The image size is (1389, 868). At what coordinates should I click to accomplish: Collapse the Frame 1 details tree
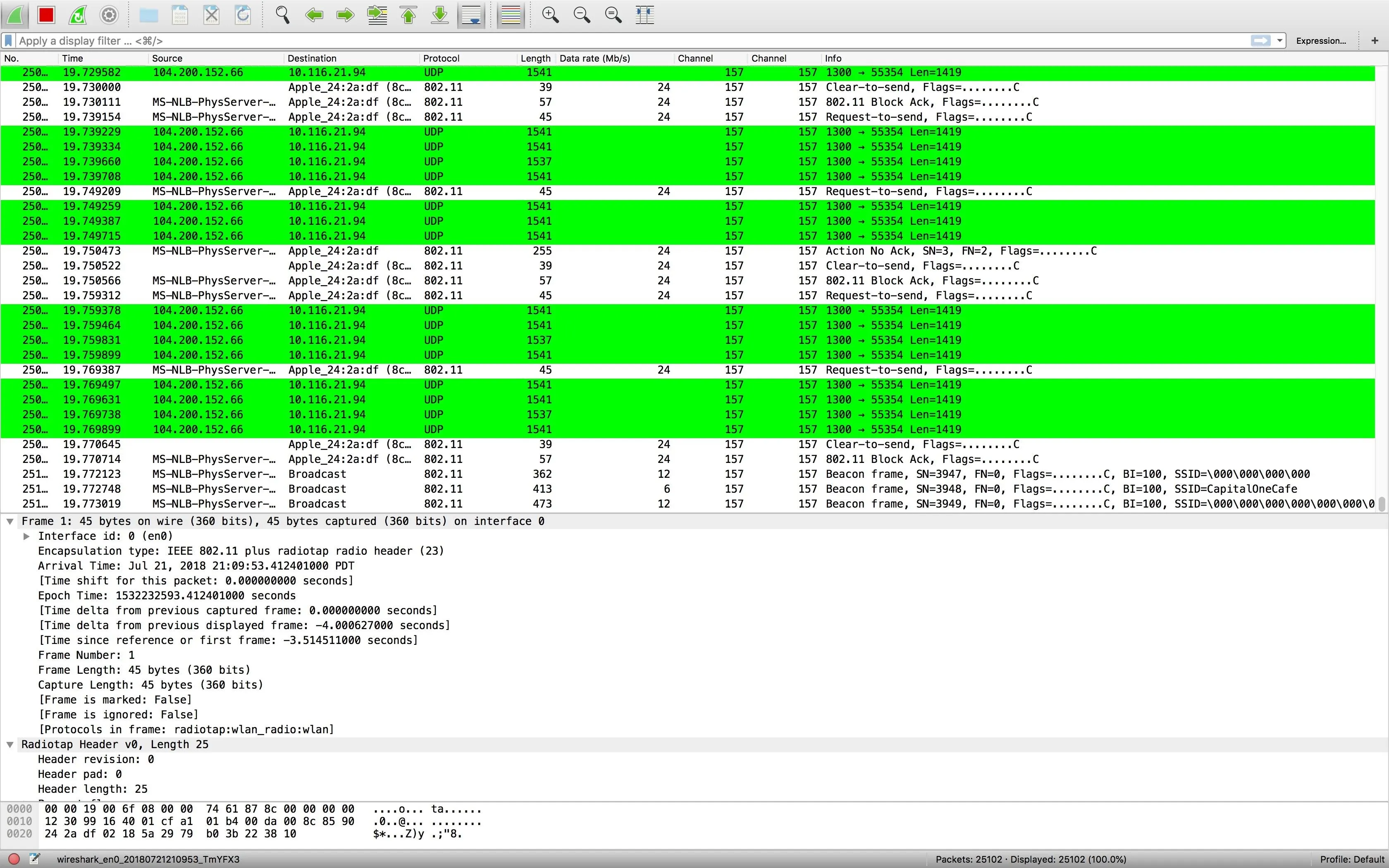click(10, 521)
